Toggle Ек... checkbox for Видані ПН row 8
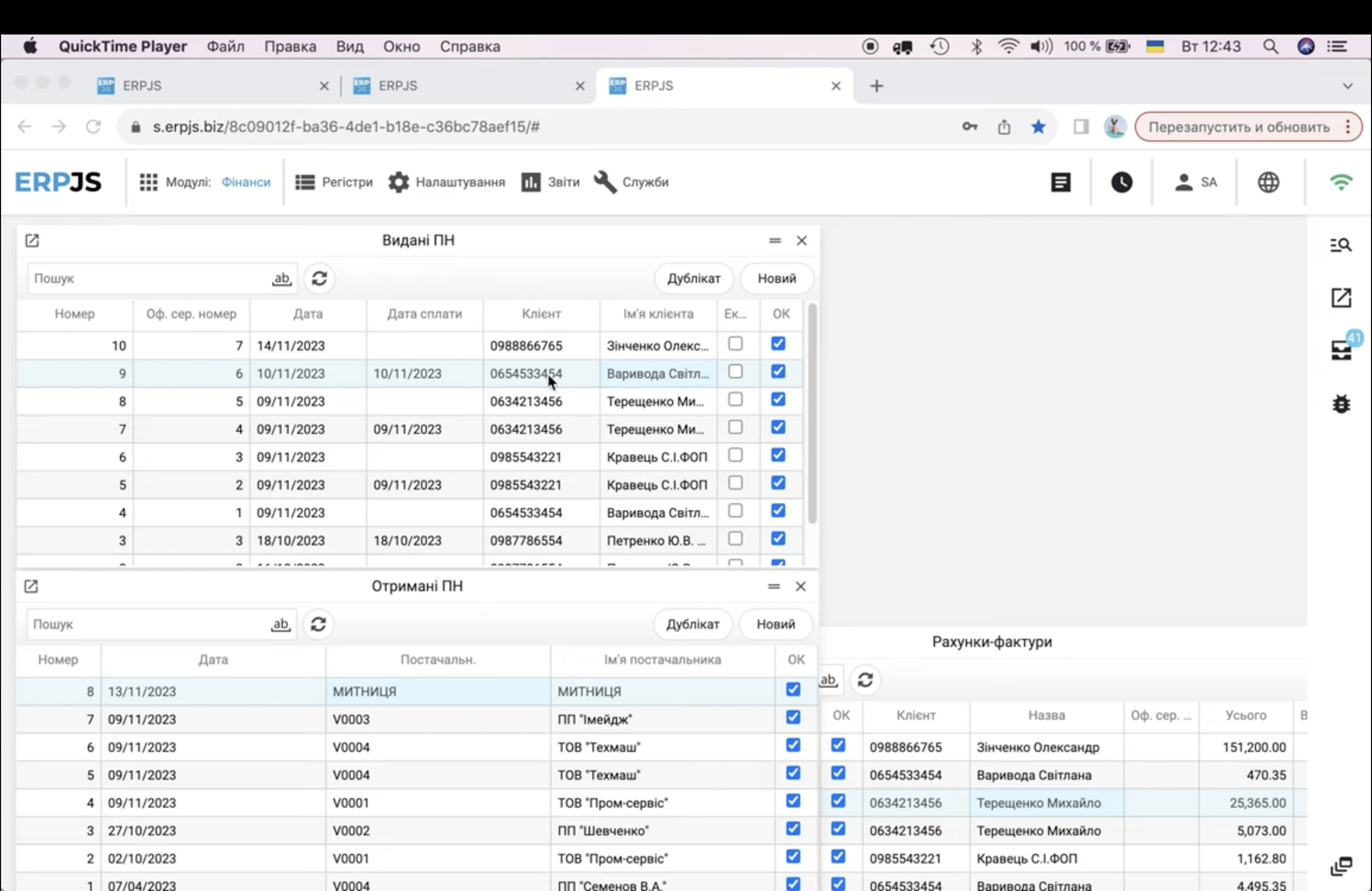 [x=735, y=399]
